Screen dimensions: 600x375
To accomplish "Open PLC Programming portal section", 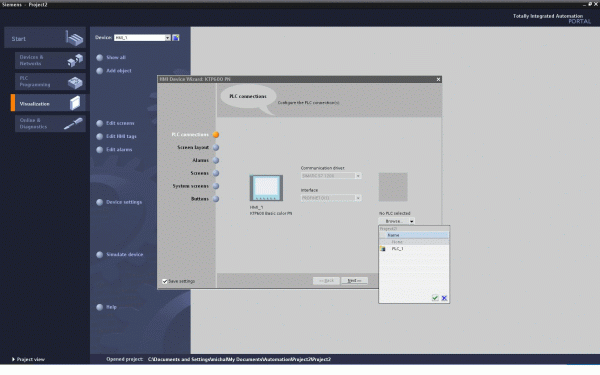I will pos(50,82).
